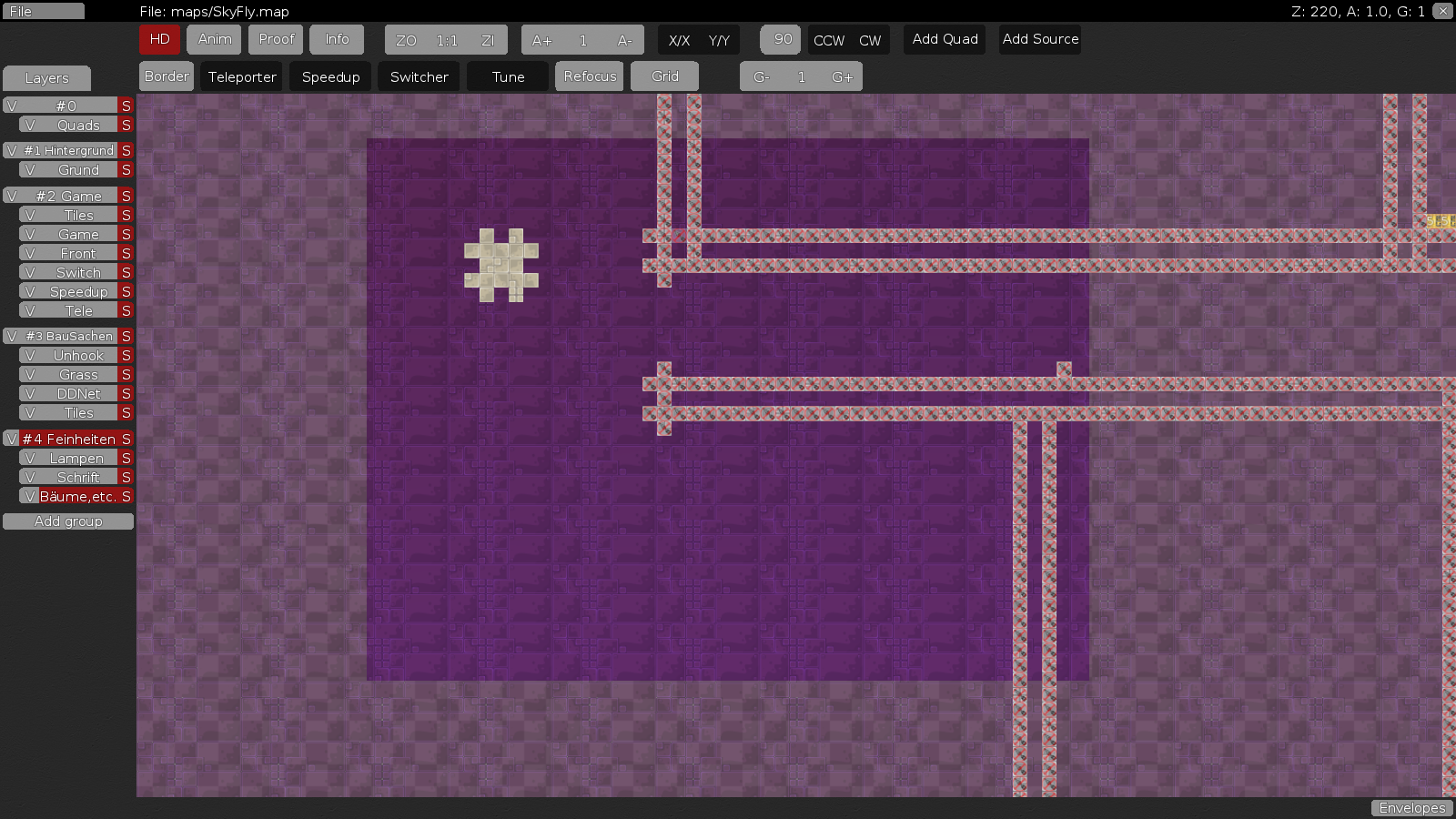Image resolution: width=1456 pixels, height=819 pixels.
Task: Enable HD mode in the toolbar
Action: click(x=159, y=39)
